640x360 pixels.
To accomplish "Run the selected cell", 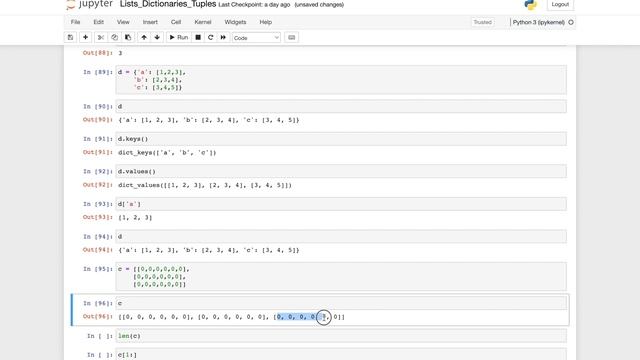I will coord(178,38).
